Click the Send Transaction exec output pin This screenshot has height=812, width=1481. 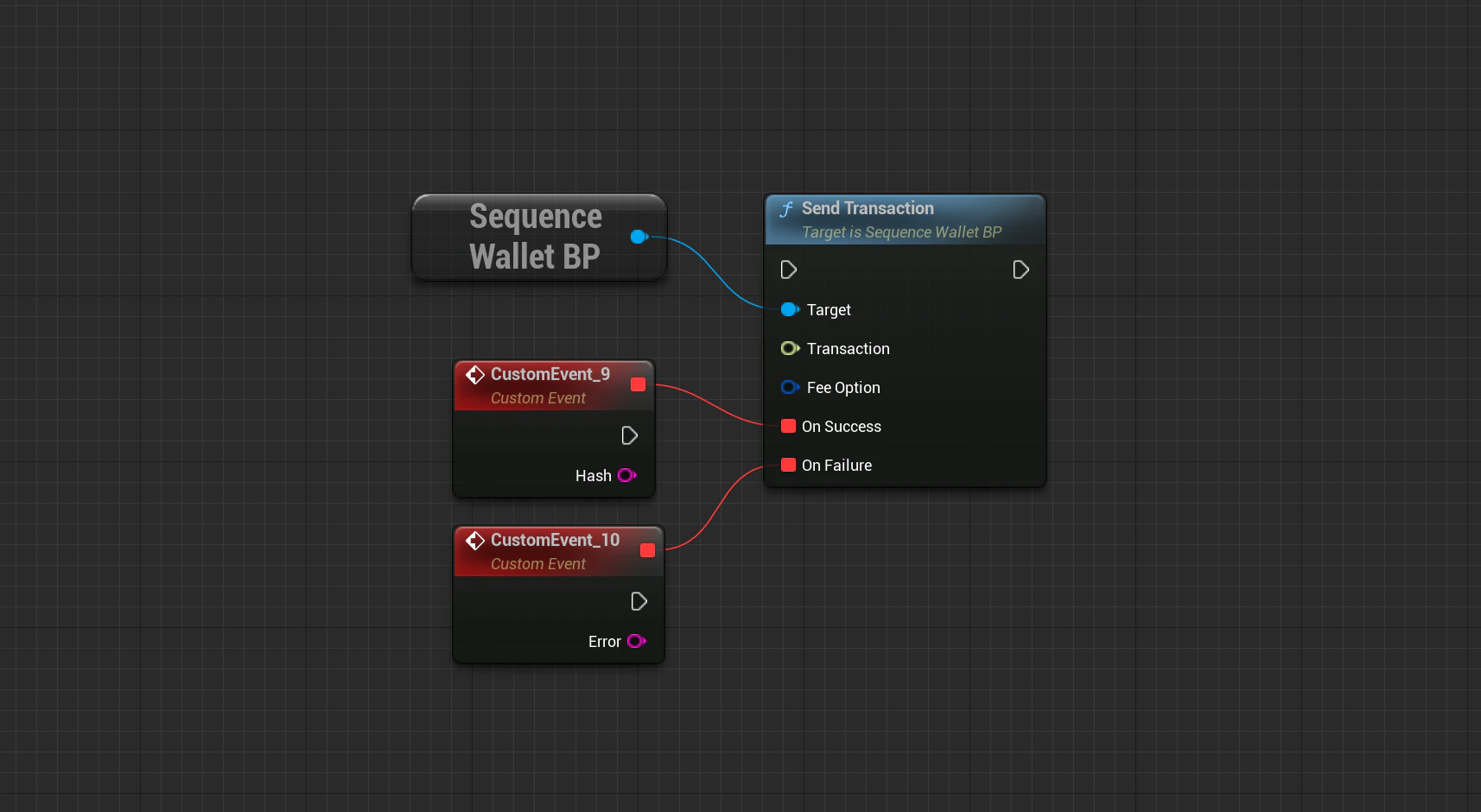click(1020, 270)
